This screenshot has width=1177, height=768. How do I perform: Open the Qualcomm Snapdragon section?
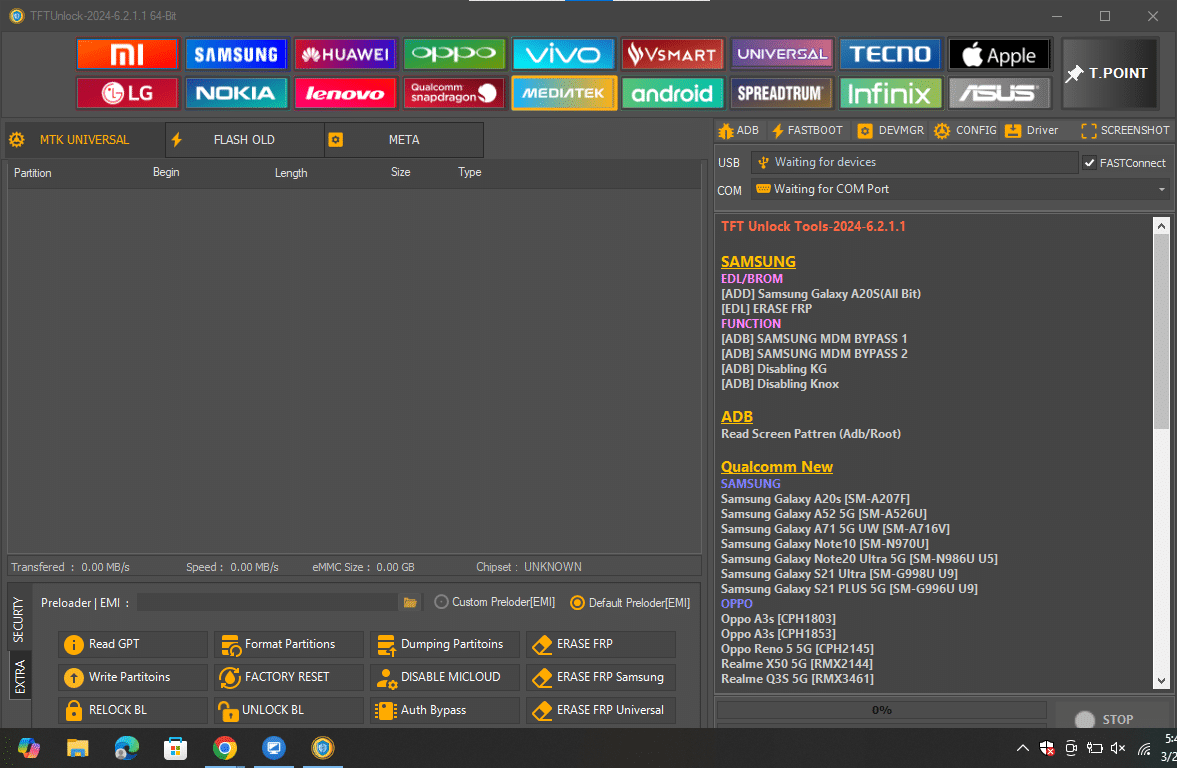pos(454,93)
